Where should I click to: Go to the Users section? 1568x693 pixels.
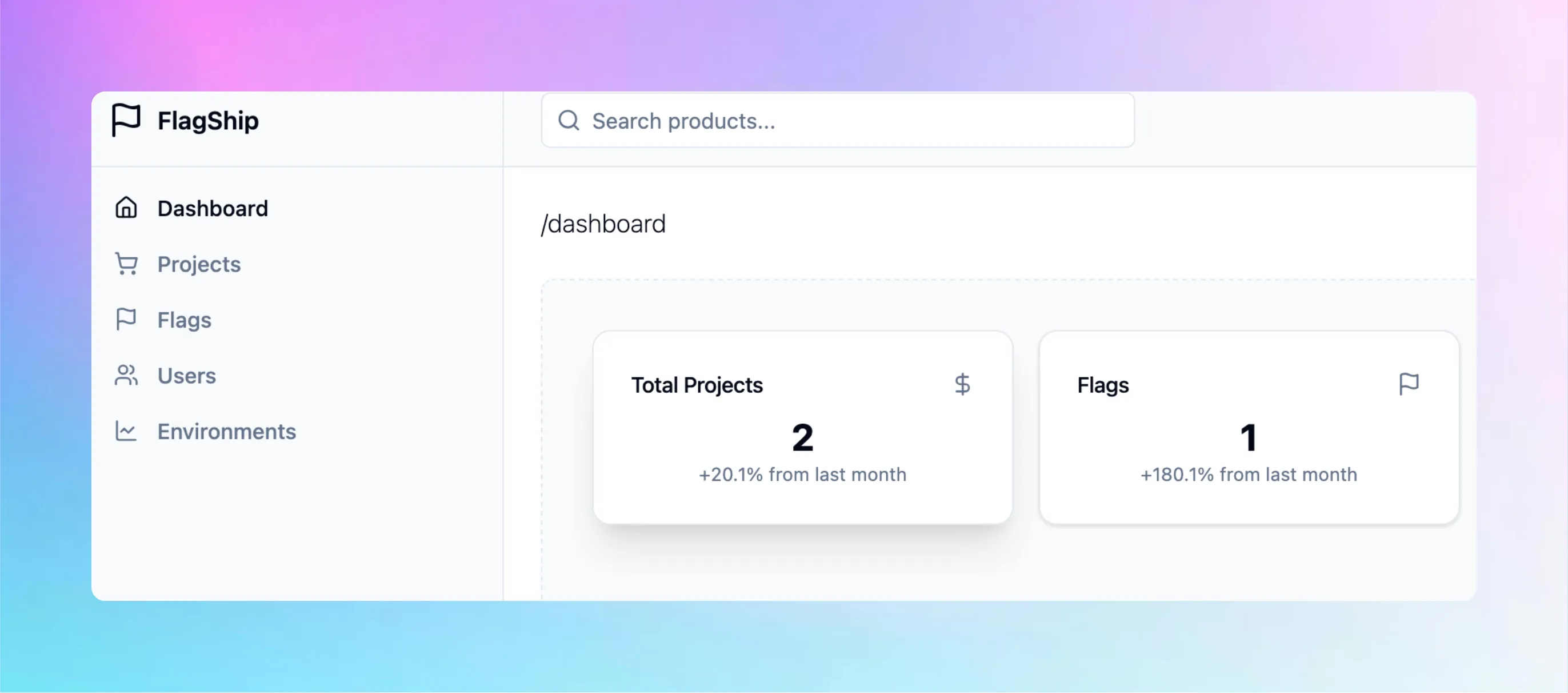pyautogui.click(x=186, y=375)
